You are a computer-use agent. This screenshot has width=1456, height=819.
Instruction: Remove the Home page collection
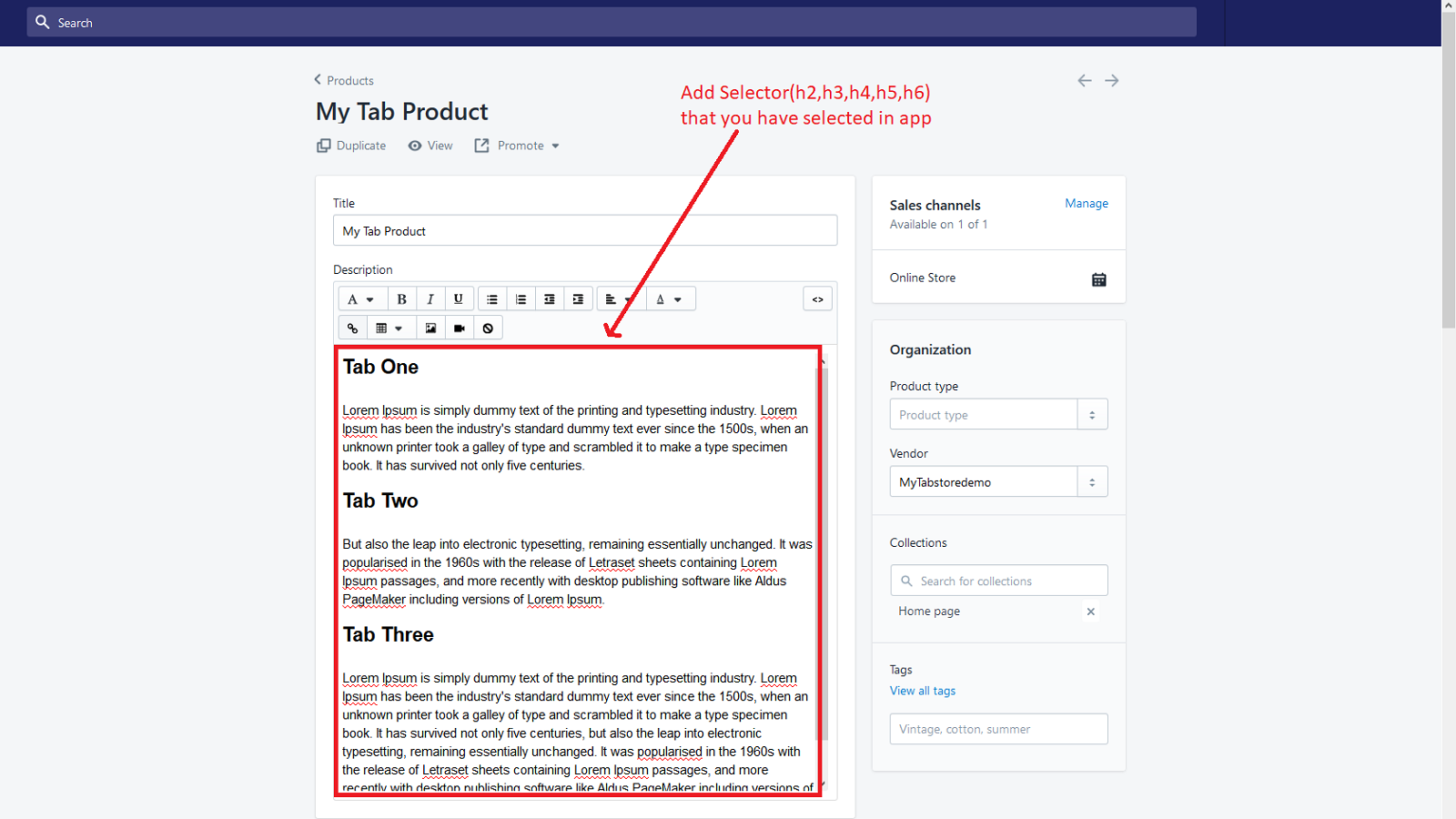(1090, 612)
